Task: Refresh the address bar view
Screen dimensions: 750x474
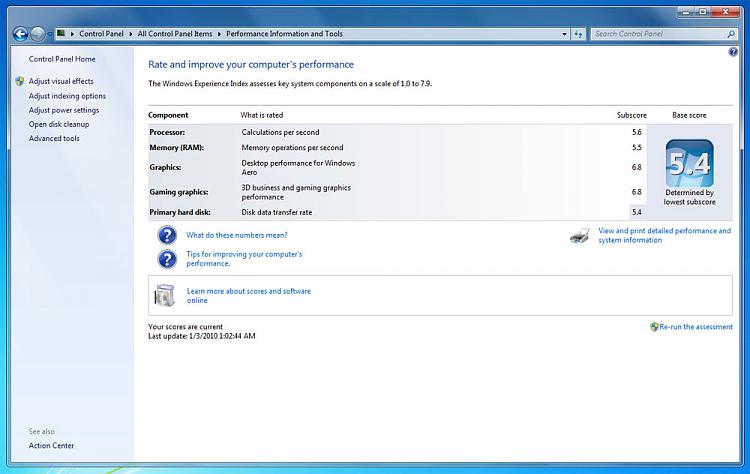Action: [578, 34]
